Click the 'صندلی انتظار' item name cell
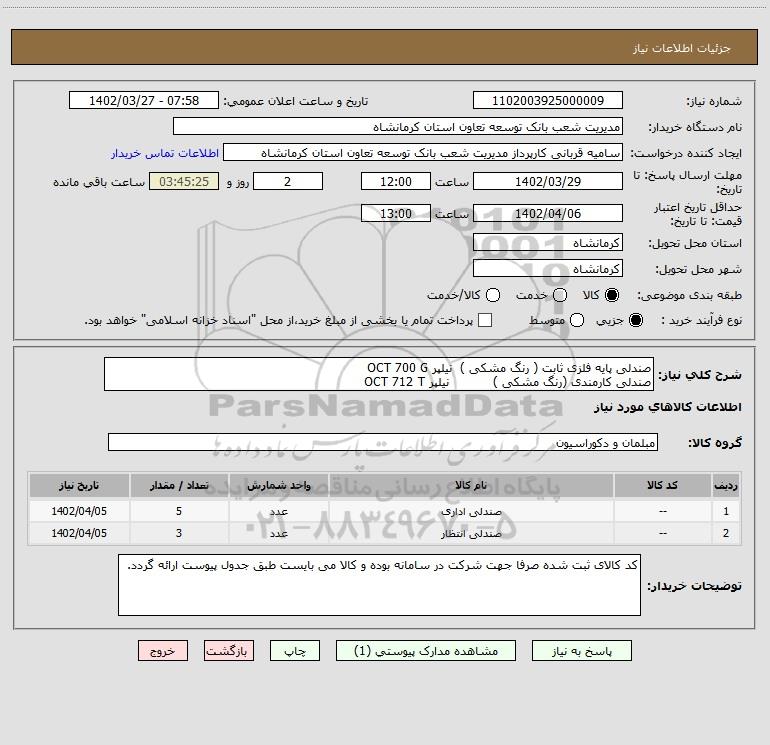The image size is (770, 745). tap(471, 533)
